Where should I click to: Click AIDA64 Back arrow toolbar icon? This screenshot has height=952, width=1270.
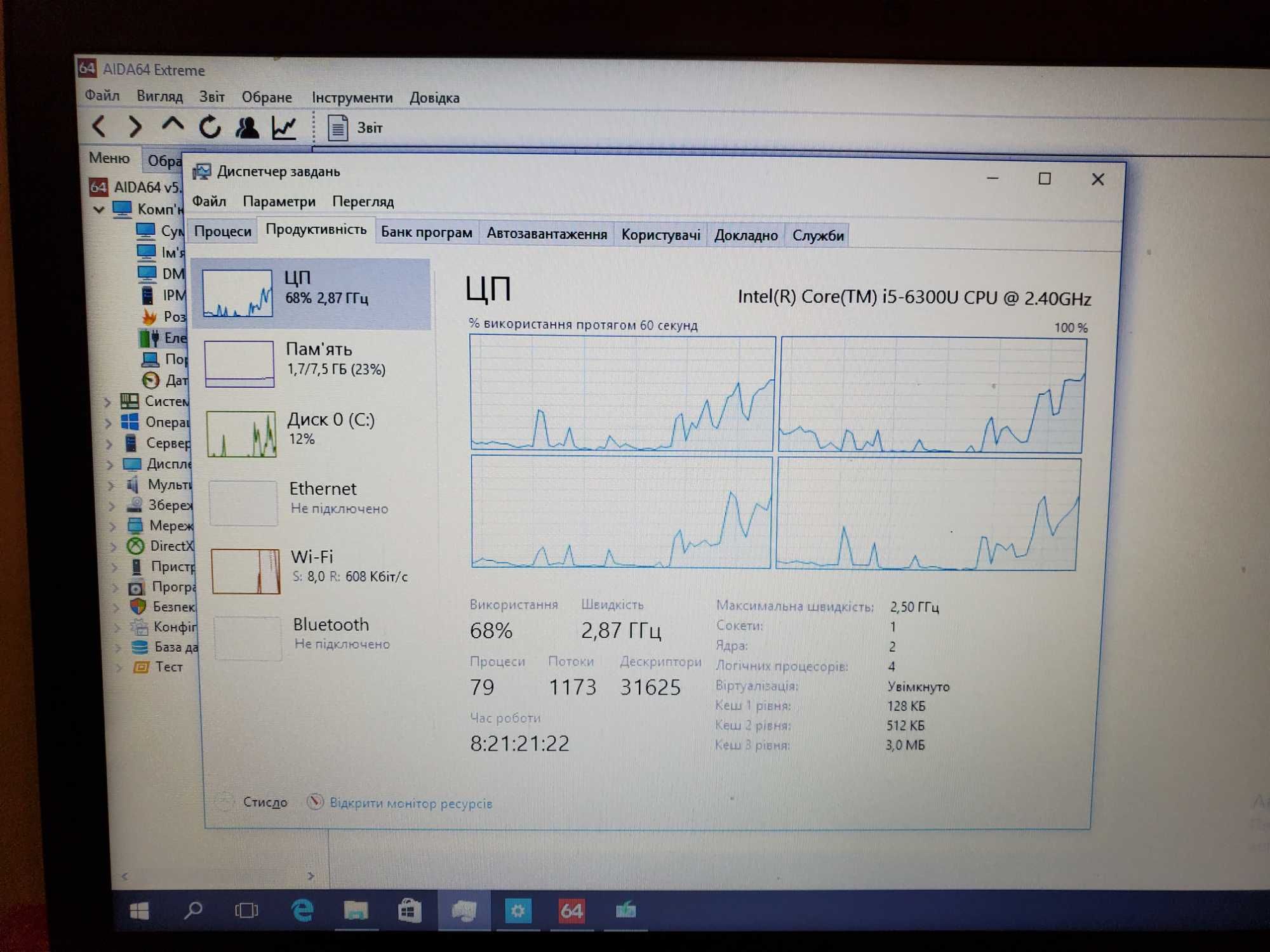(x=99, y=126)
